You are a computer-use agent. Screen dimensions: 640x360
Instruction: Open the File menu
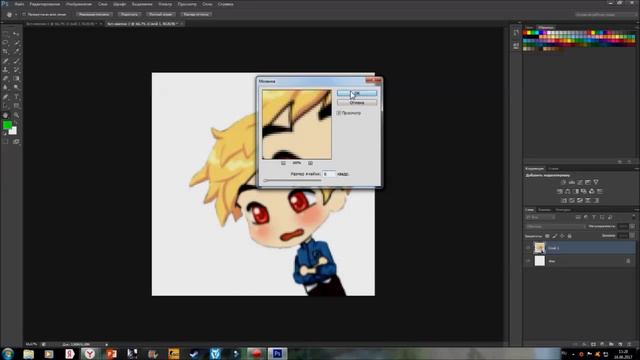click(x=19, y=4)
